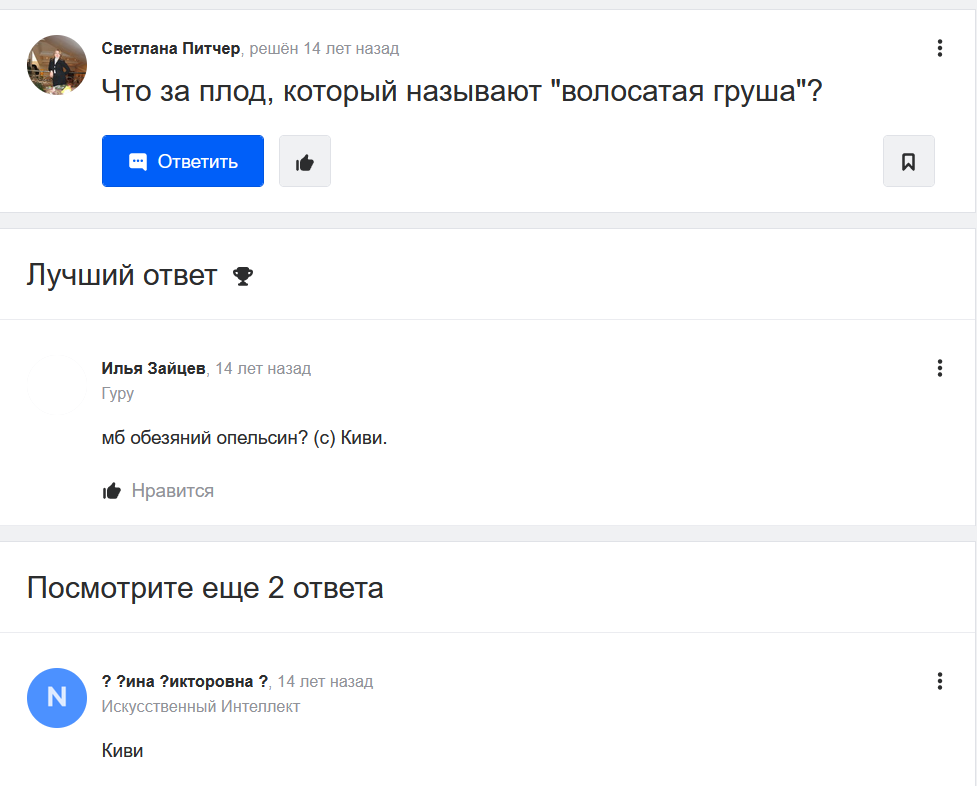Click the Искусственный Интеллект rank label
This screenshot has width=977, height=786.
[201, 706]
